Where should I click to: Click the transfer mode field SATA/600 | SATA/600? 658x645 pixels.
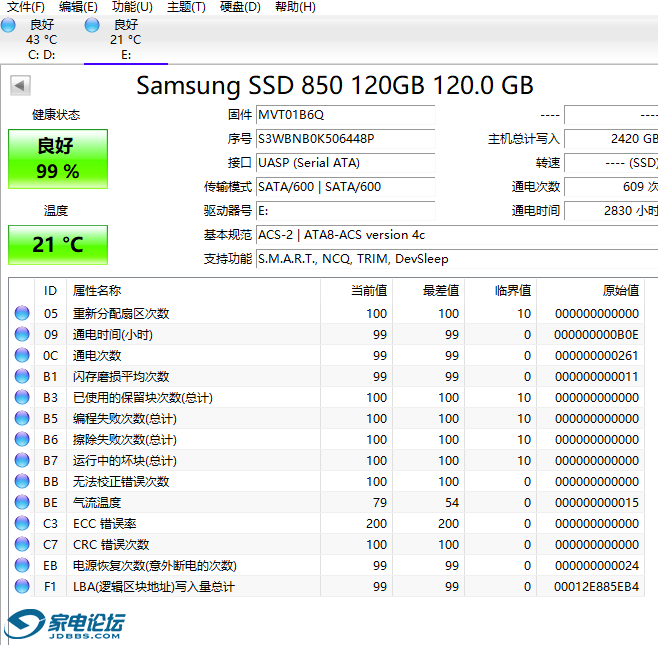pyautogui.click(x=345, y=187)
